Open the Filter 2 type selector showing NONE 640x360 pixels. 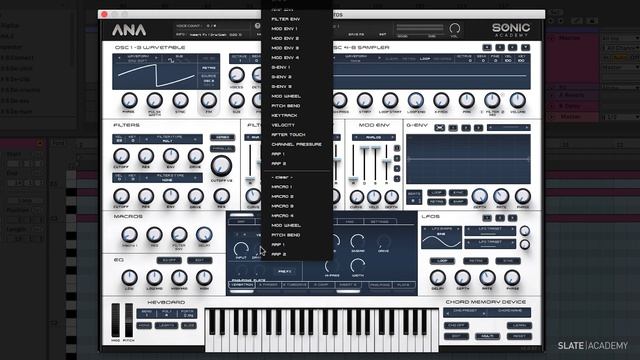click(x=171, y=178)
